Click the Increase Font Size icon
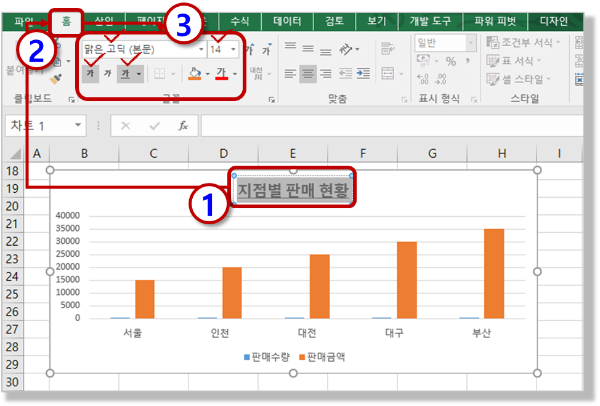This screenshot has height=406, width=600. tap(250, 49)
